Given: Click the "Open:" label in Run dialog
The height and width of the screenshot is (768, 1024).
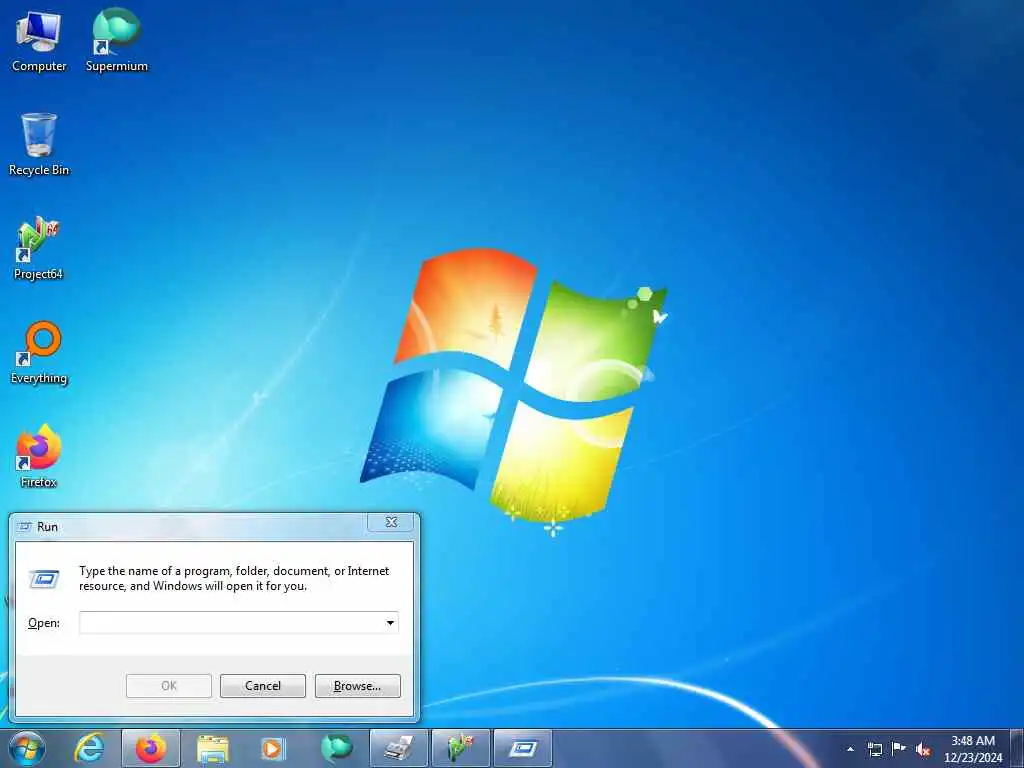Looking at the screenshot, I should (x=44, y=623).
